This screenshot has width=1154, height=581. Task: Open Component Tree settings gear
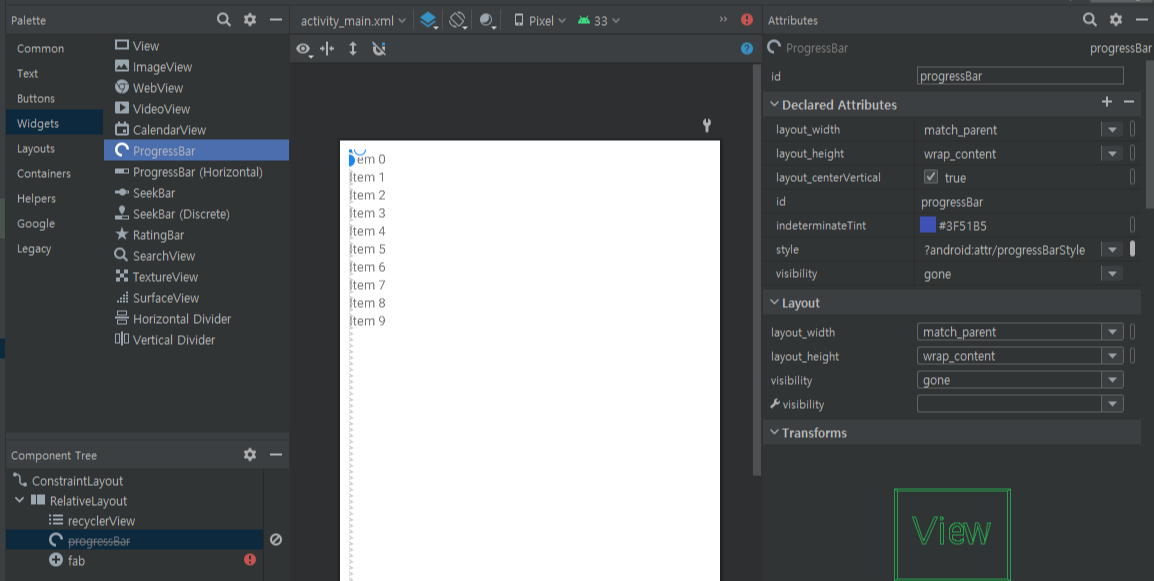click(x=249, y=455)
